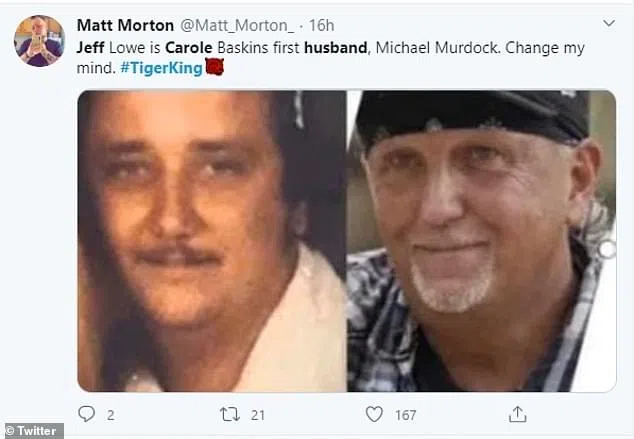The image size is (634, 439).
Task: Like the tweet with the heart icon
Action: [x=374, y=414]
